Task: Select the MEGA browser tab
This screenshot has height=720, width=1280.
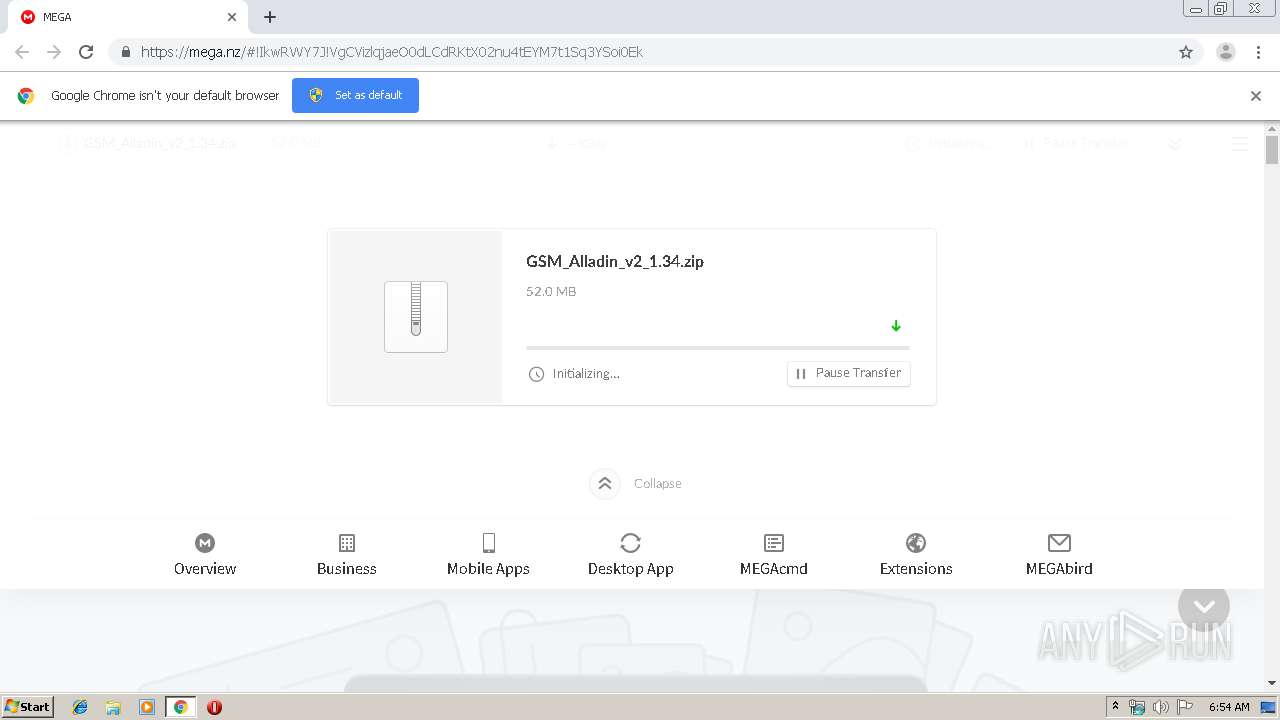Action: pos(128,17)
